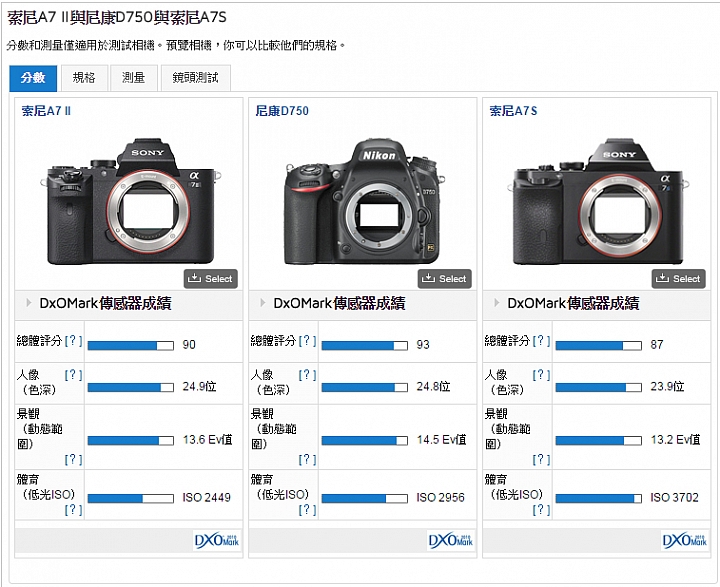The width and height of the screenshot is (720, 587).
Task: Open 體育低光ISO help [?] for Nikon D750
Action: 307,509
